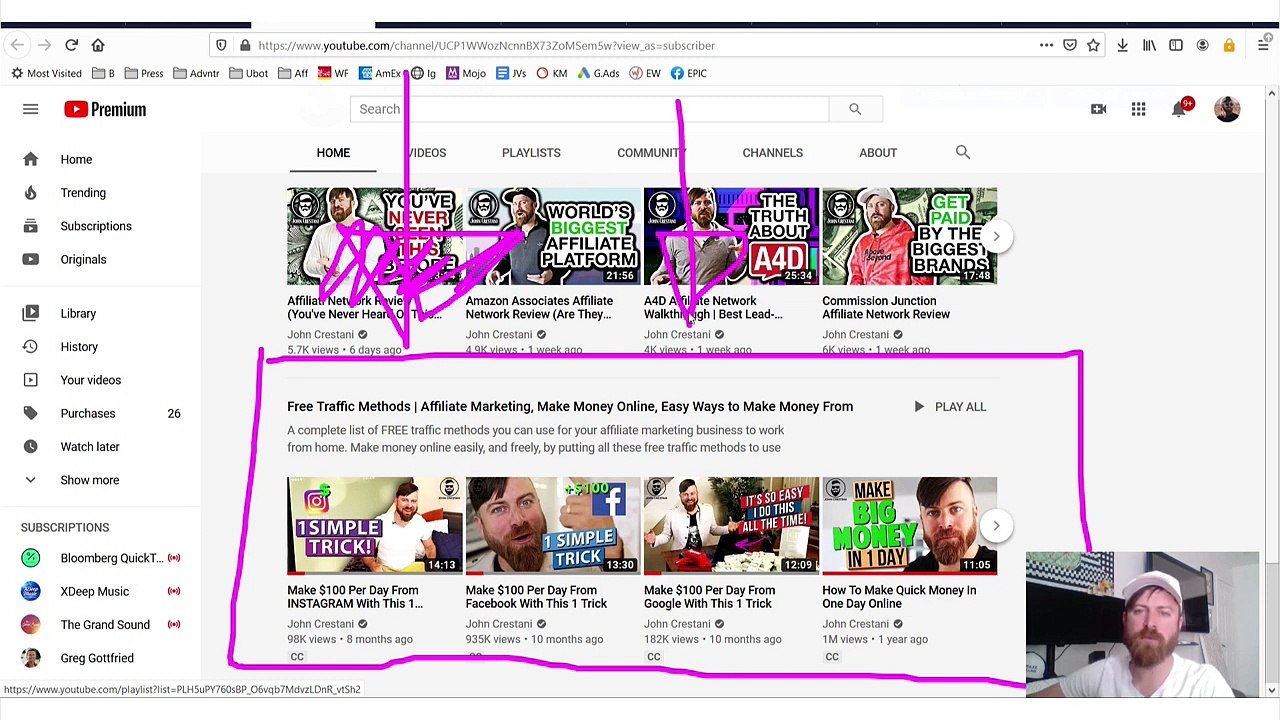Image resolution: width=1280 pixels, height=720 pixels.
Task: Open the EPIC Facebook bookmark
Action: pyautogui.click(x=688, y=73)
